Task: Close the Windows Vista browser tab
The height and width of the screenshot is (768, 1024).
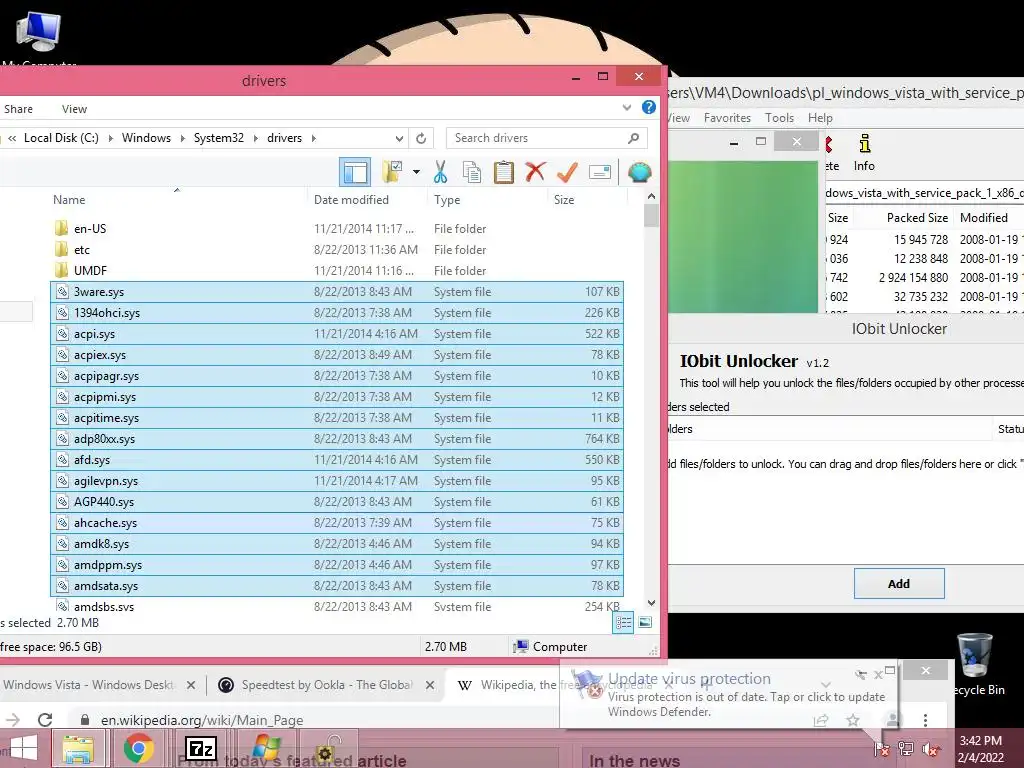Action: (191, 685)
